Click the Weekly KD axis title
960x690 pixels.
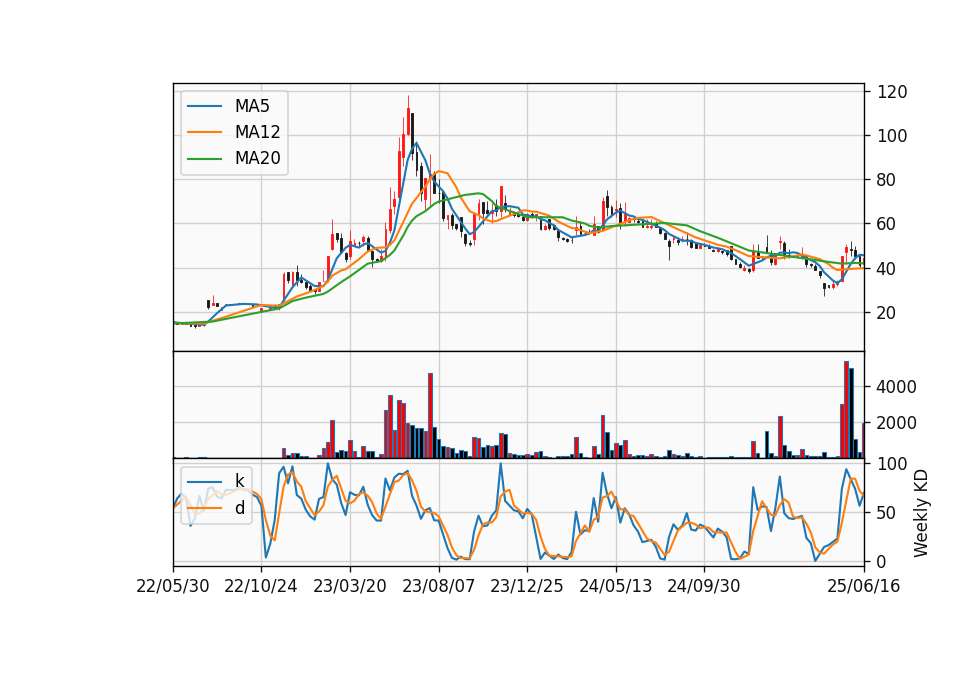pos(921,514)
